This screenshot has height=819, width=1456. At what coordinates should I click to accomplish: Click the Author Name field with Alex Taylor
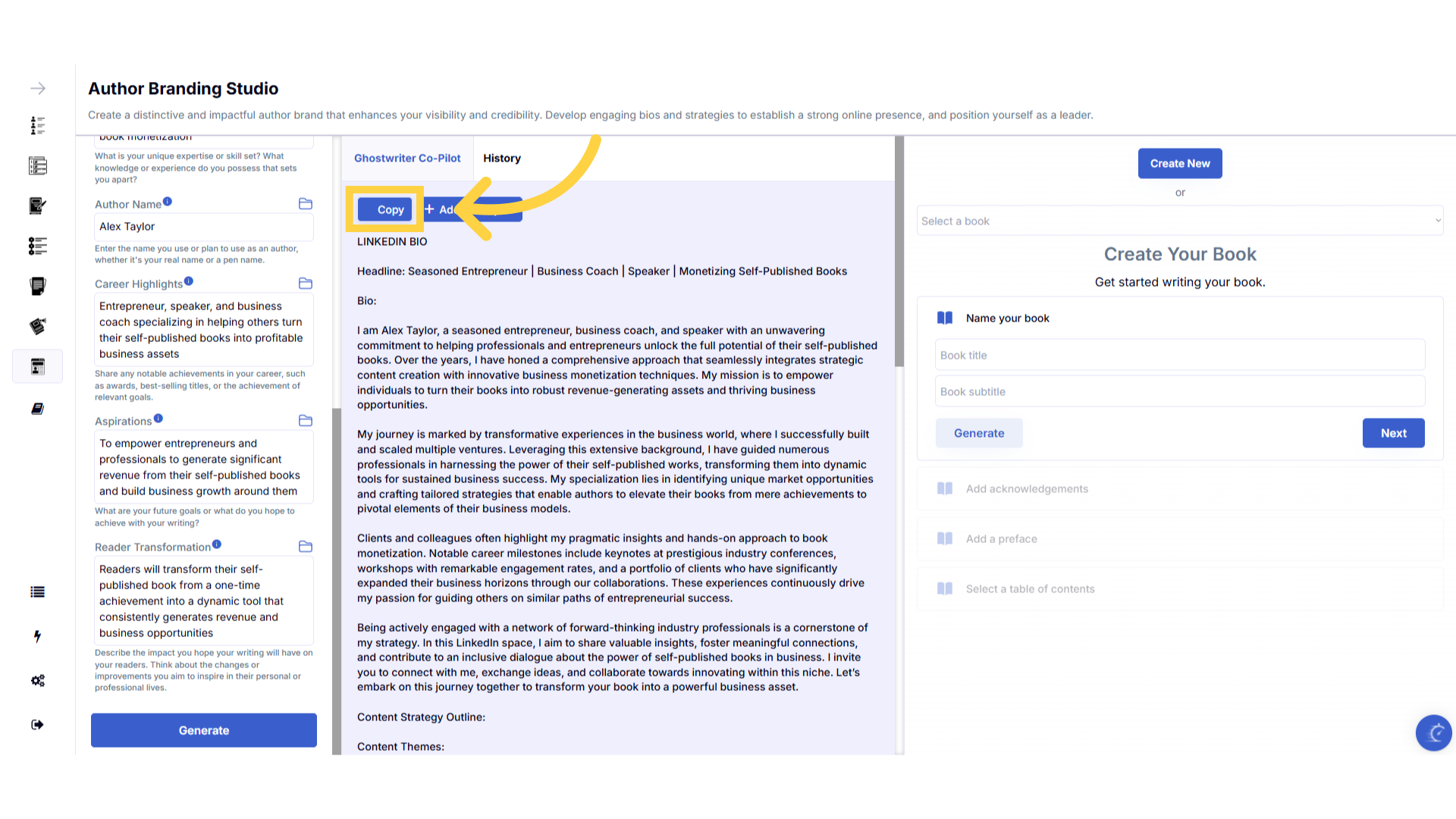coord(204,227)
